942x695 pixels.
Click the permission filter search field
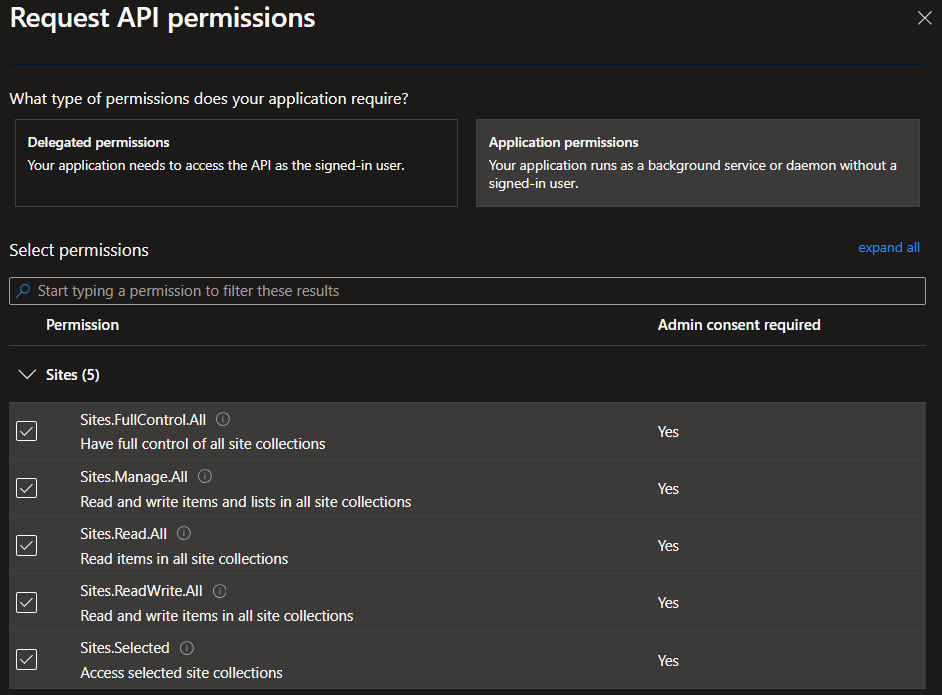coord(400,290)
